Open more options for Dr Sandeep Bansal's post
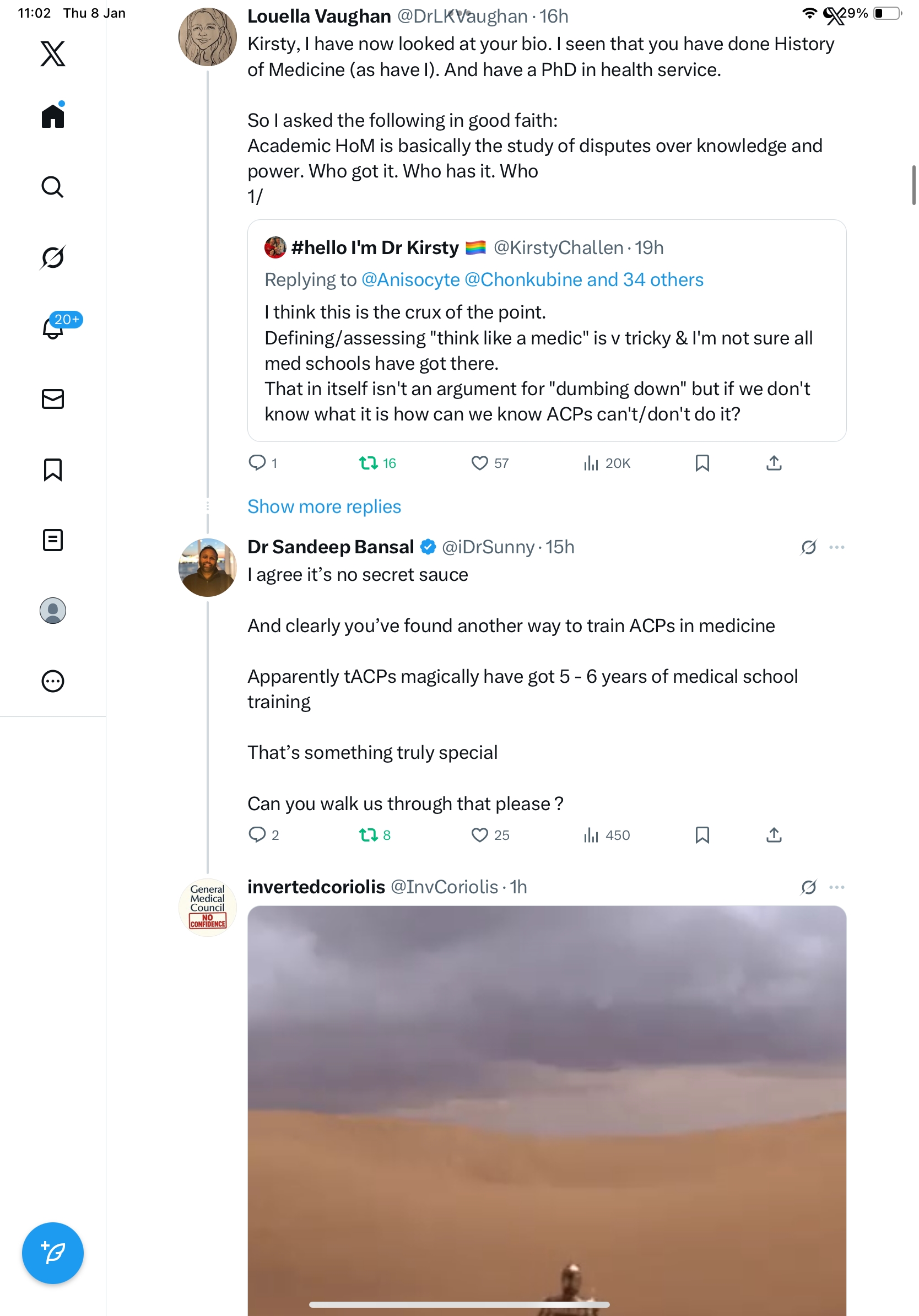Image resolution: width=919 pixels, height=1316 pixels. 836,547
